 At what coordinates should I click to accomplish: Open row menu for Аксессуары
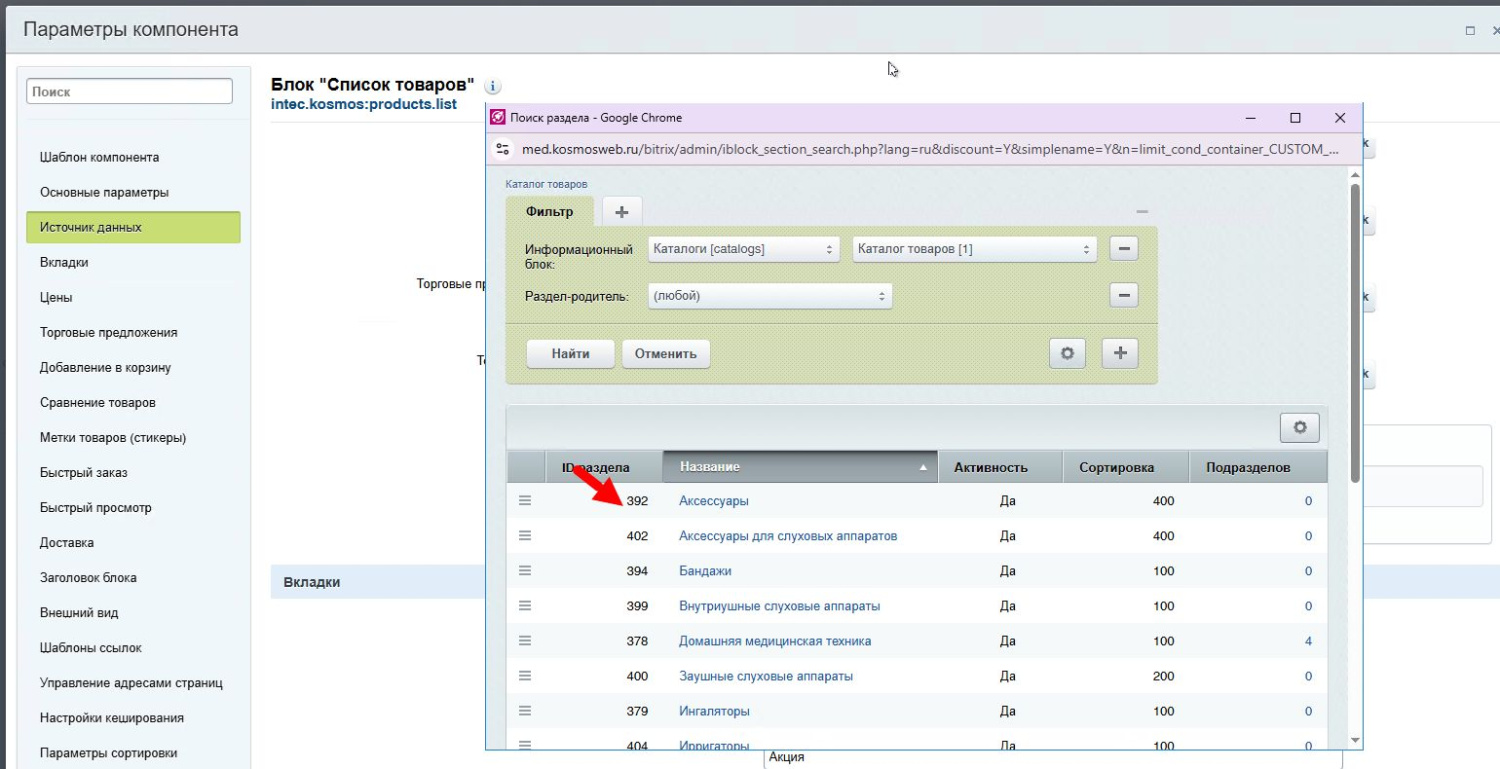point(525,501)
